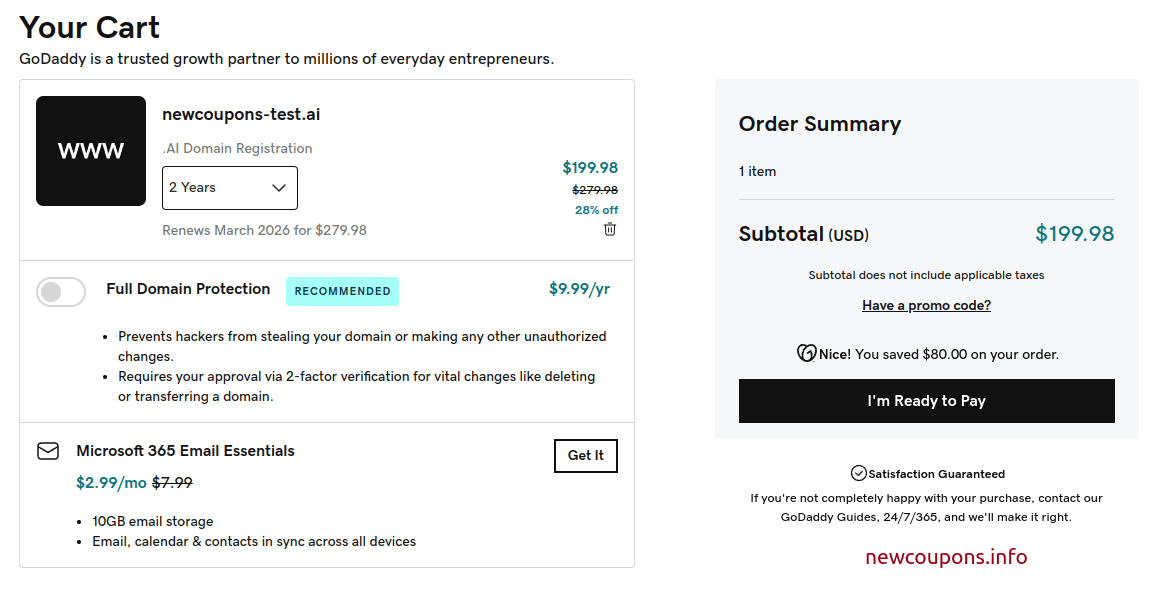Viewport: 1176px width, 589px height.
Task: Click the black WWW domain thumbnail
Action: click(91, 151)
